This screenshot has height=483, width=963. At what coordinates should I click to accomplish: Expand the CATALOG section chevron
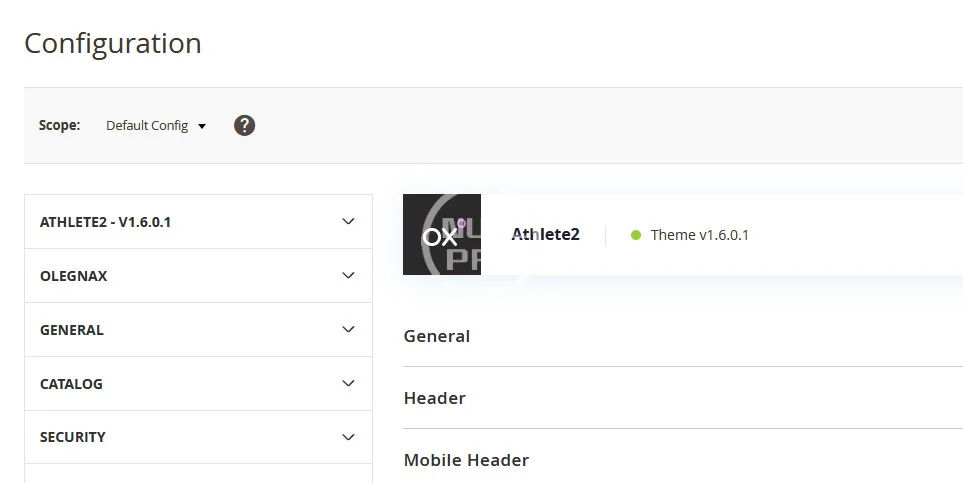coord(348,383)
